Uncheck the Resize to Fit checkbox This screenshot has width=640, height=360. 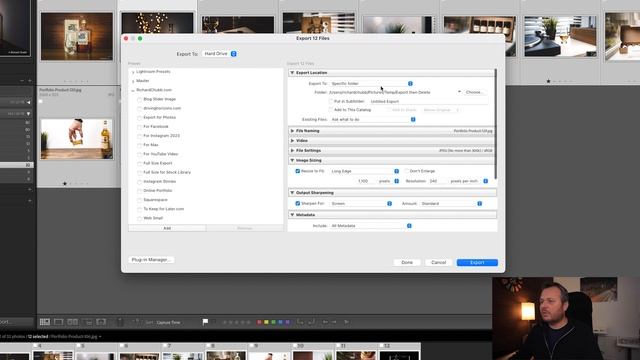[298, 171]
